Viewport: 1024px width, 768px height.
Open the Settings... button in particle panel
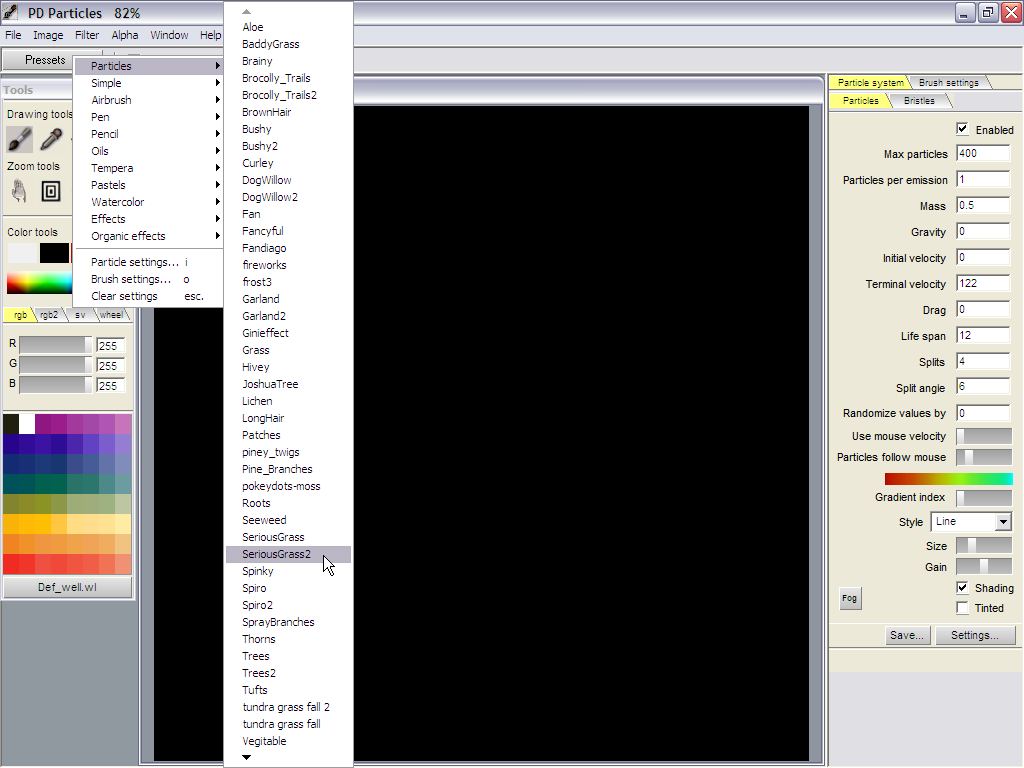[974, 635]
